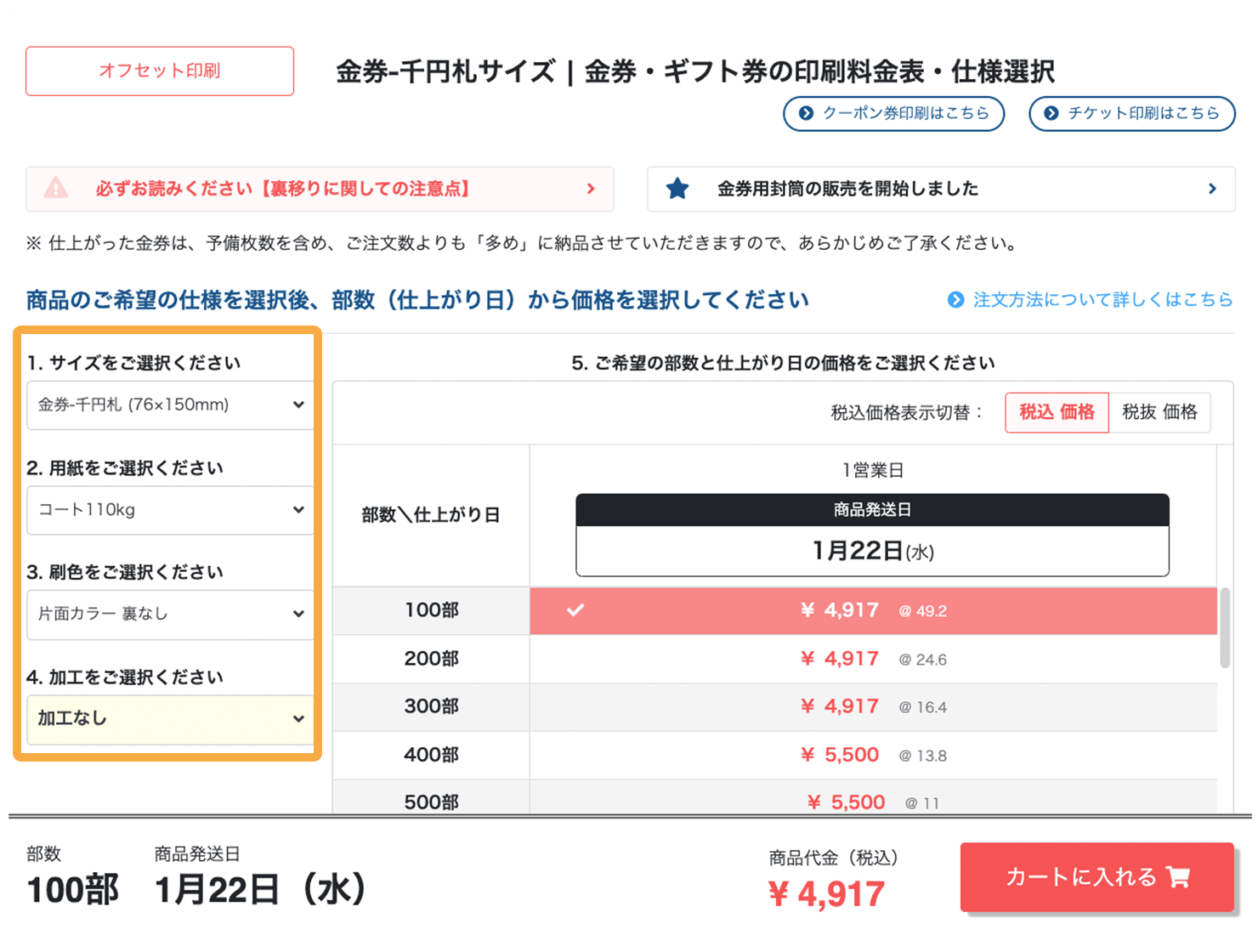The image size is (1258, 952).
Task: Click the warning triangle icon on the notice banner
Action: [x=57, y=189]
